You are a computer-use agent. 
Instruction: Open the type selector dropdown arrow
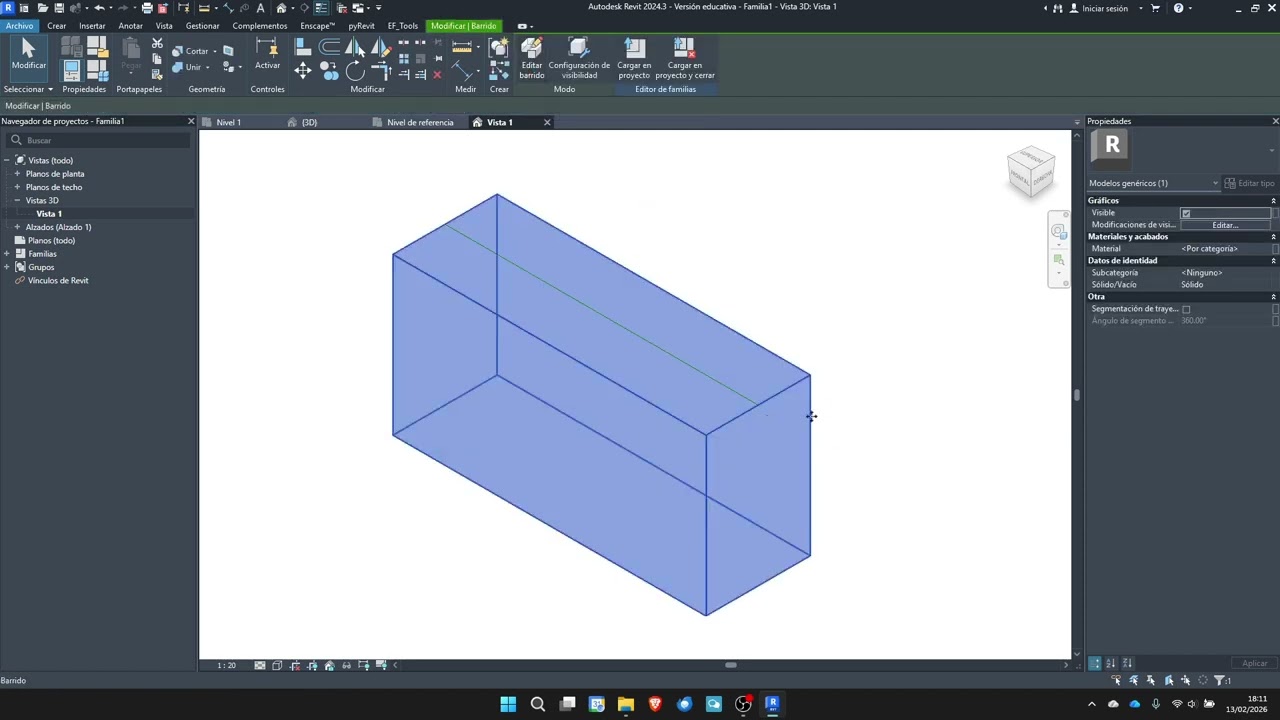pyautogui.click(x=1272, y=151)
